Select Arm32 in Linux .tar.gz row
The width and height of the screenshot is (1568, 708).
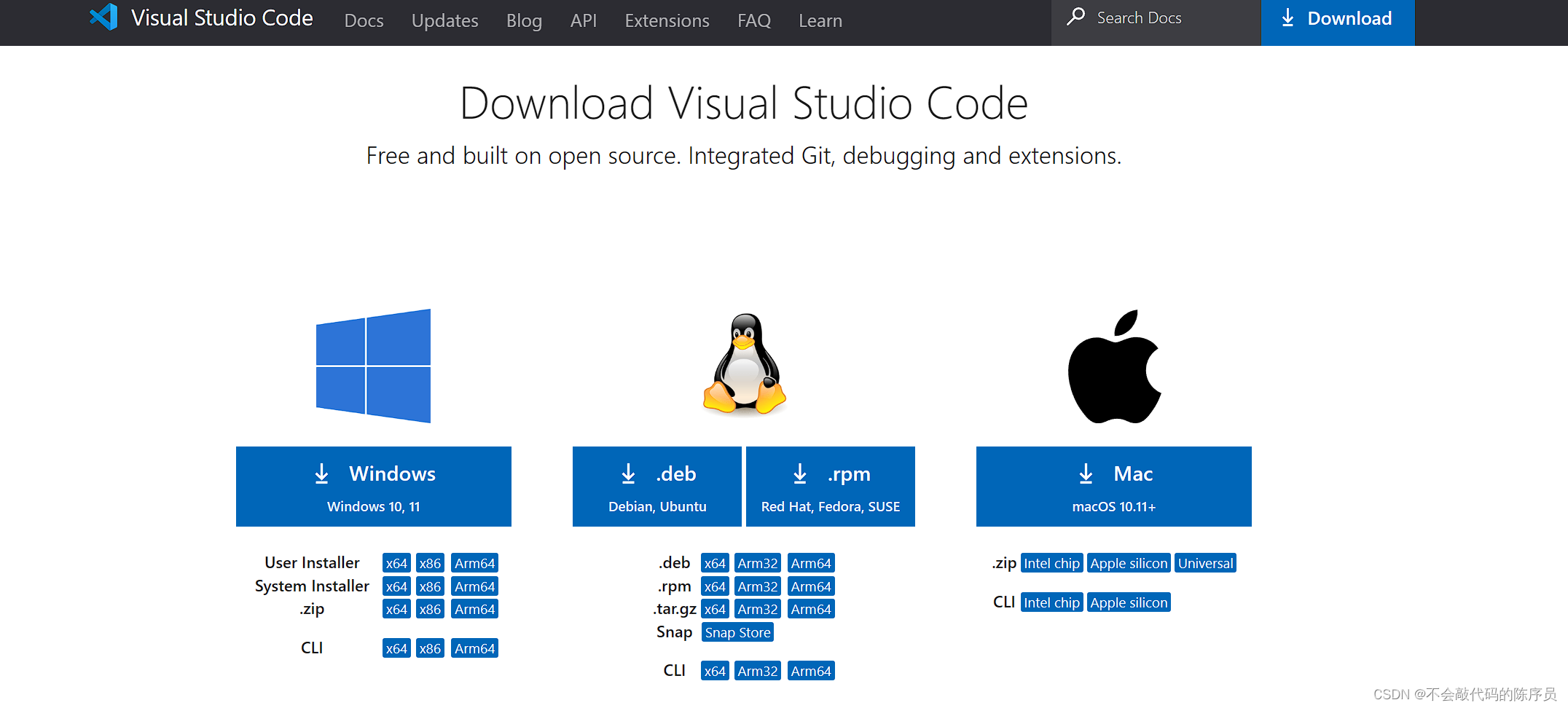(758, 609)
